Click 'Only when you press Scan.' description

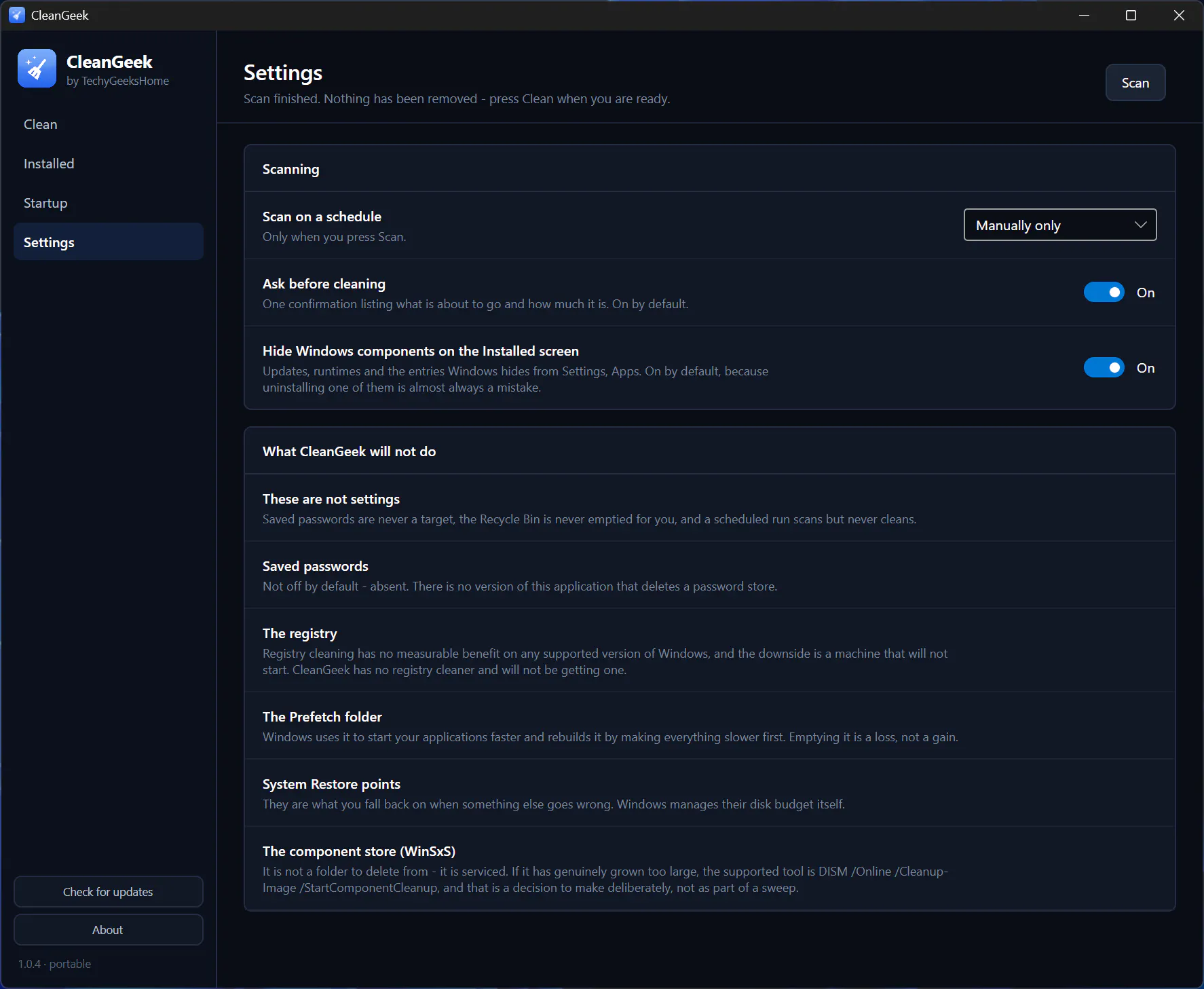(334, 237)
